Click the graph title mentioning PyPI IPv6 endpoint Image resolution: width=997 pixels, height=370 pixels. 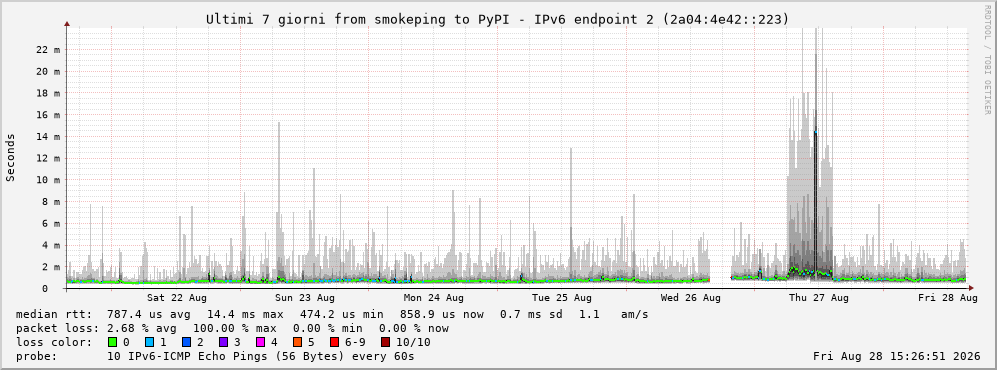pos(498,20)
